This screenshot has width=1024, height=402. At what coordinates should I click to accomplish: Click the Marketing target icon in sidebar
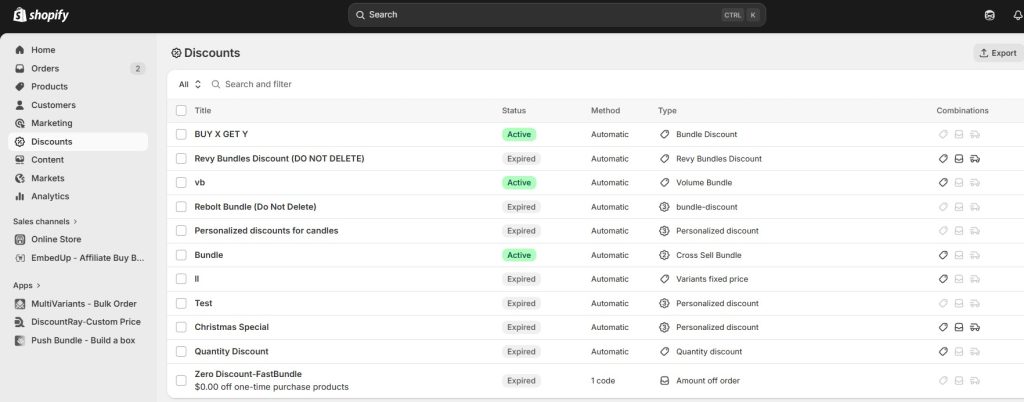tap(20, 123)
